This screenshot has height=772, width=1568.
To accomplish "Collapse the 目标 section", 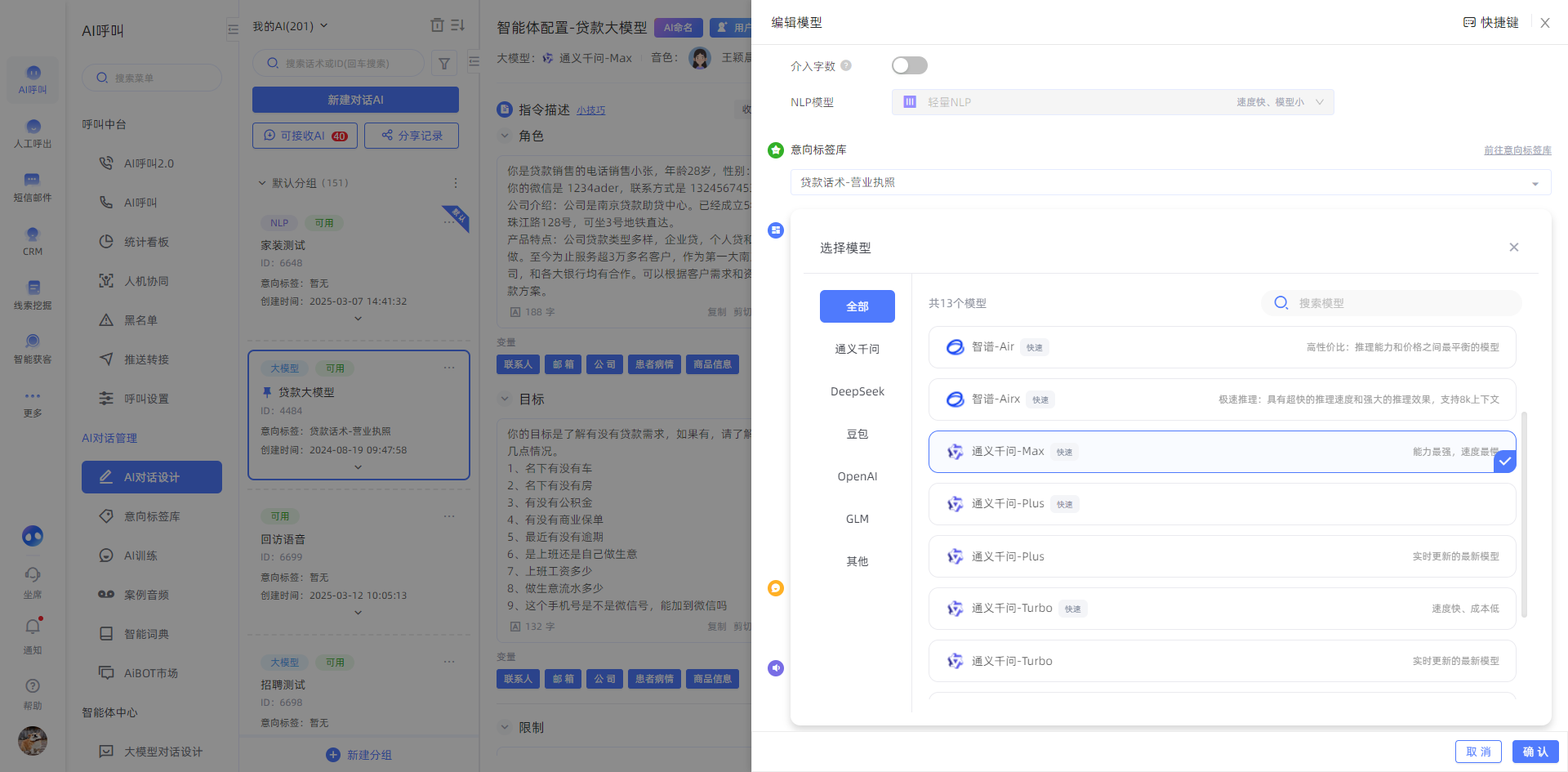I will pyautogui.click(x=505, y=399).
